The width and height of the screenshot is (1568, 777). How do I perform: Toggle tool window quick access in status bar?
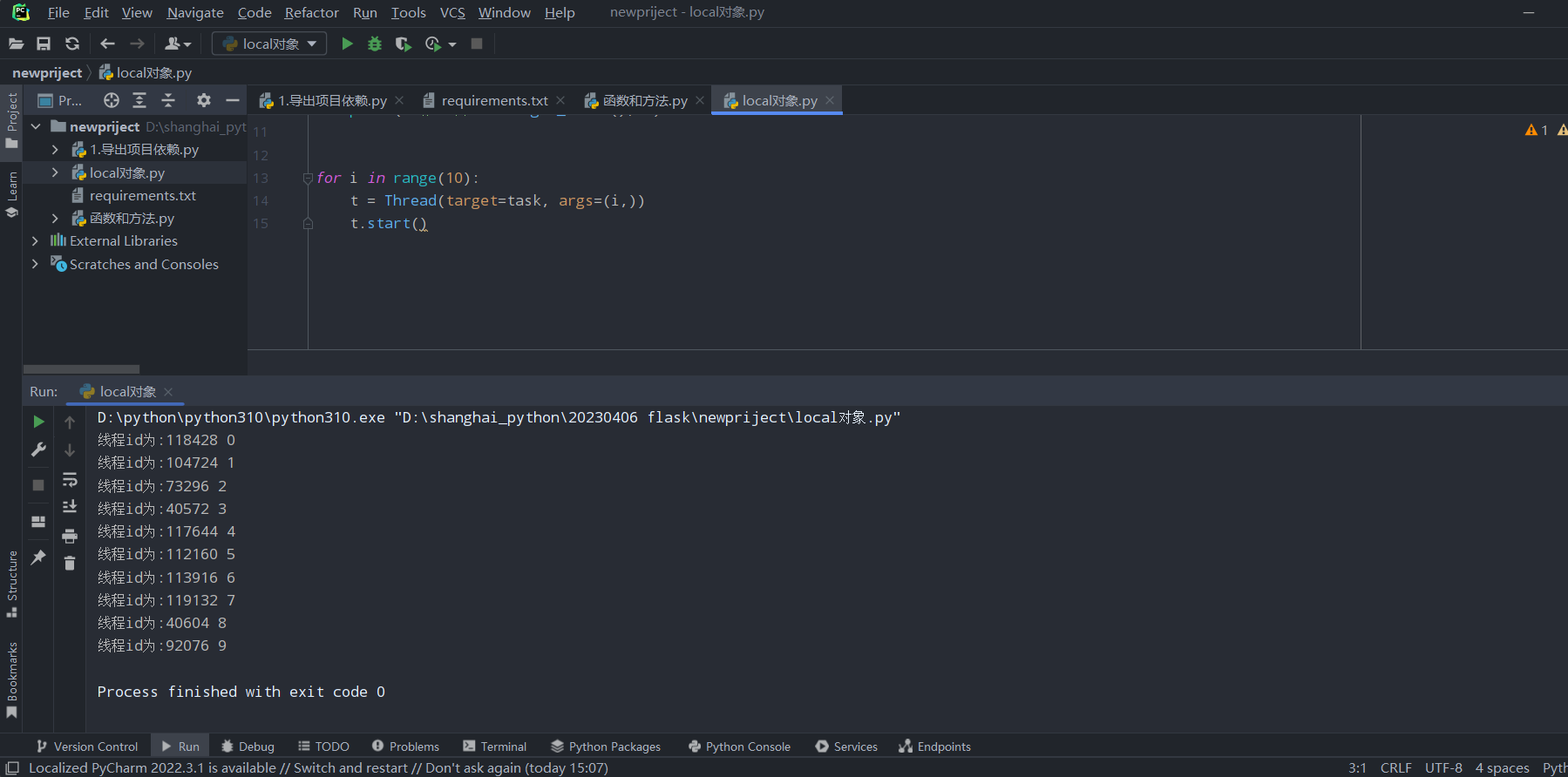pyautogui.click(x=12, y=767)
